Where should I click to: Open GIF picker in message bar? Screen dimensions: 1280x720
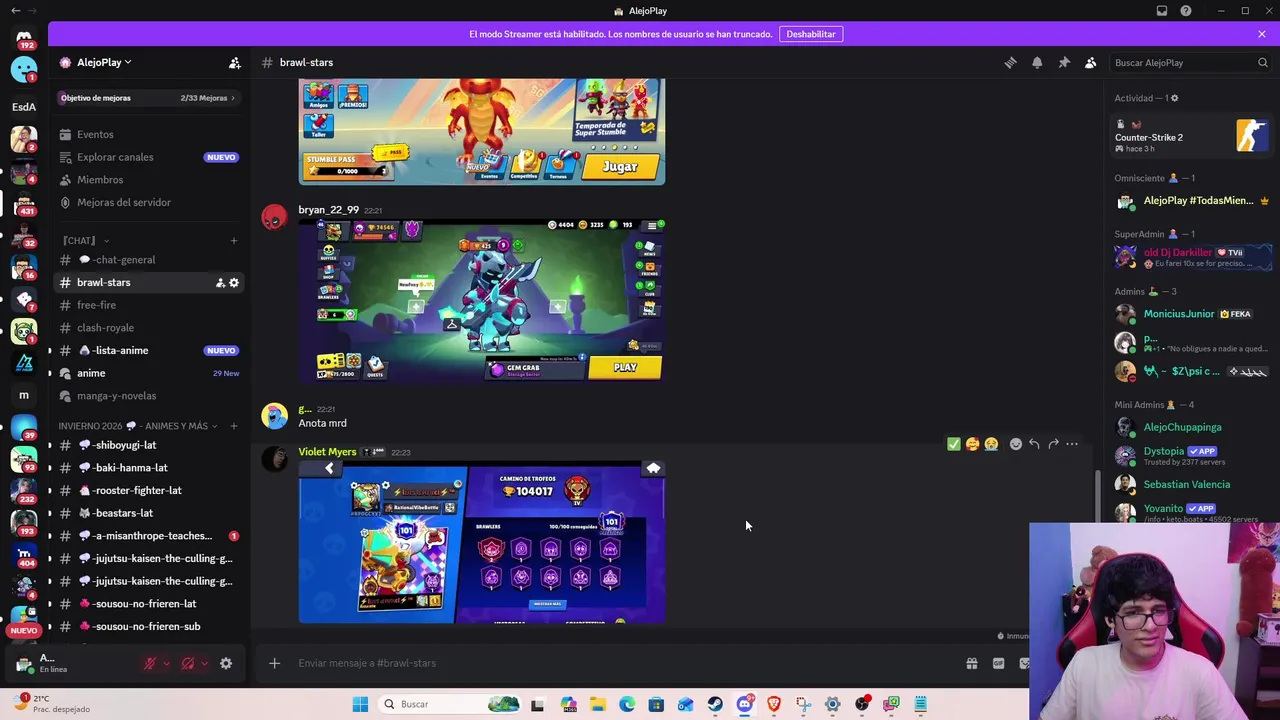[998, 663]
